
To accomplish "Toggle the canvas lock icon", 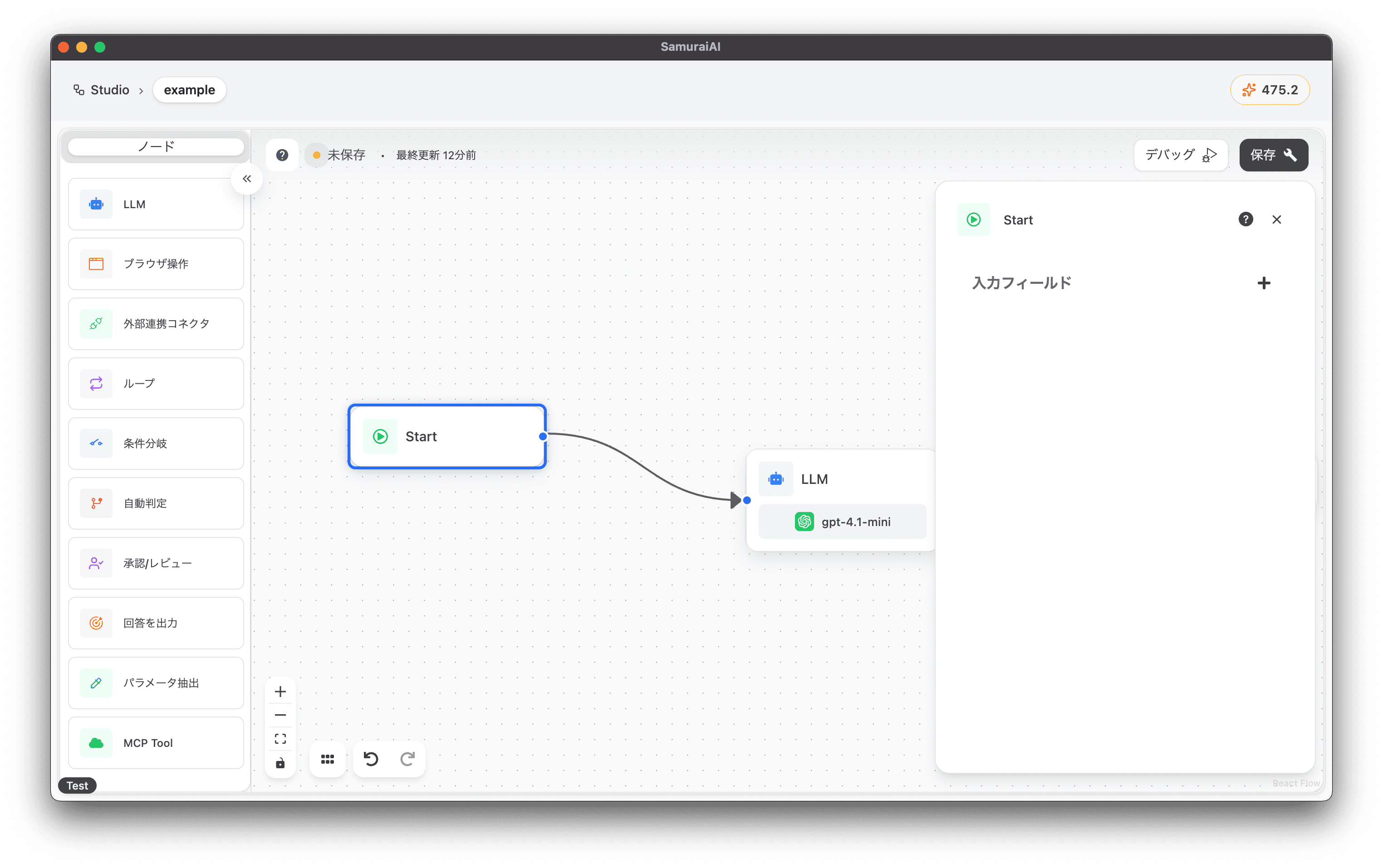I will (280, 763).
